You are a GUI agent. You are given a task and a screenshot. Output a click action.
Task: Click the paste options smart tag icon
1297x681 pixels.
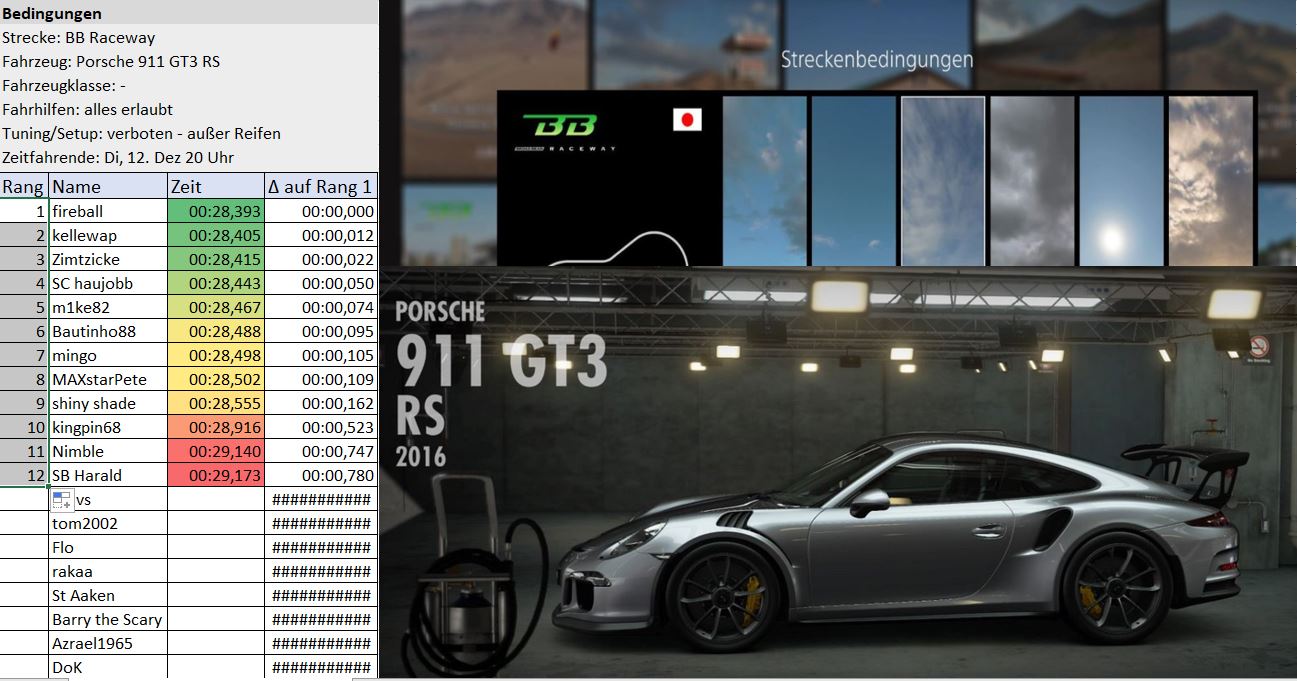point(62,499)
